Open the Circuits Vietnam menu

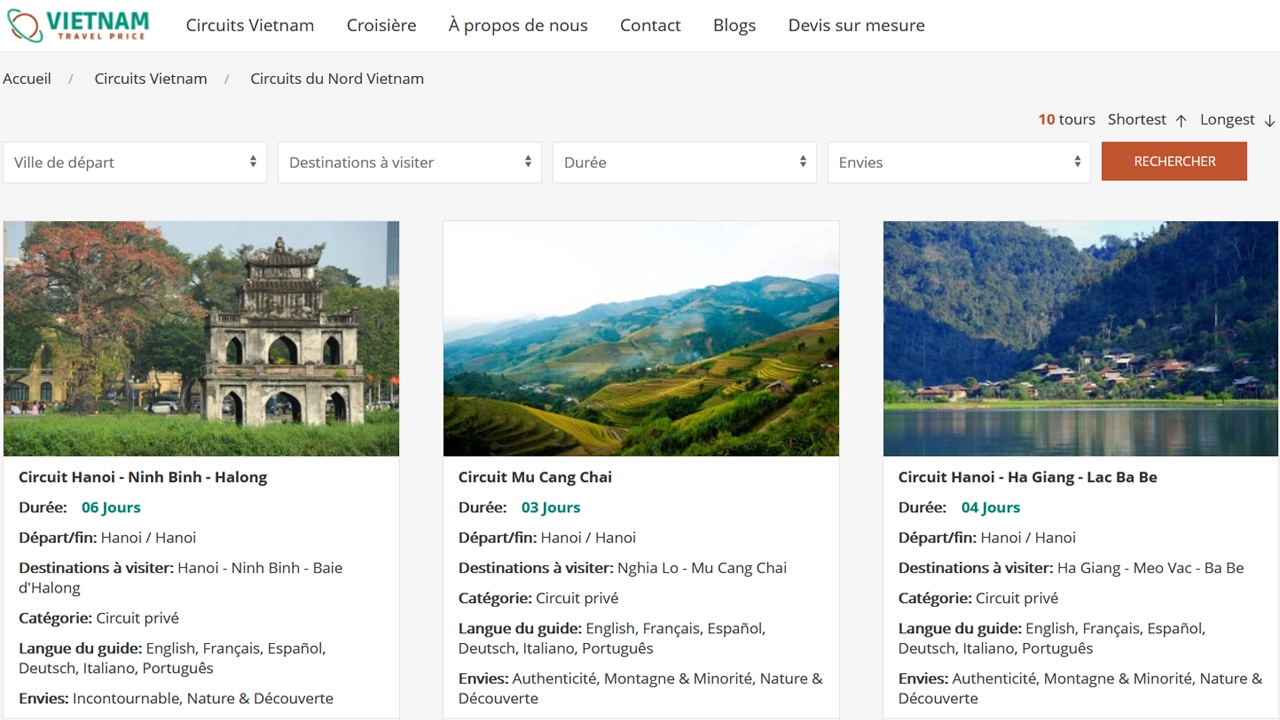250,25
